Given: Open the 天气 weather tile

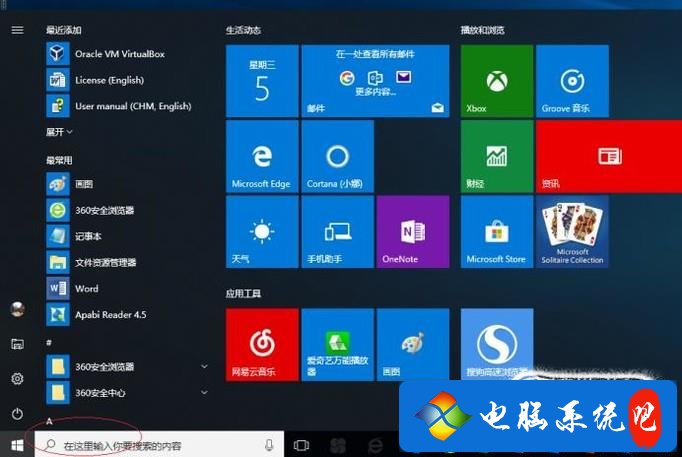Looking at the screenshot, I should click(x=262, y=232).
